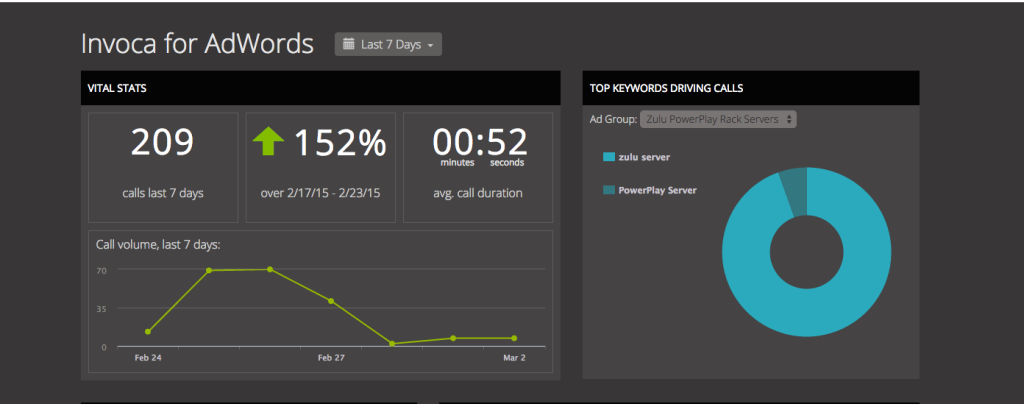Click the calendar icon in date selector
1024x404 pixels.
(348, 44)
